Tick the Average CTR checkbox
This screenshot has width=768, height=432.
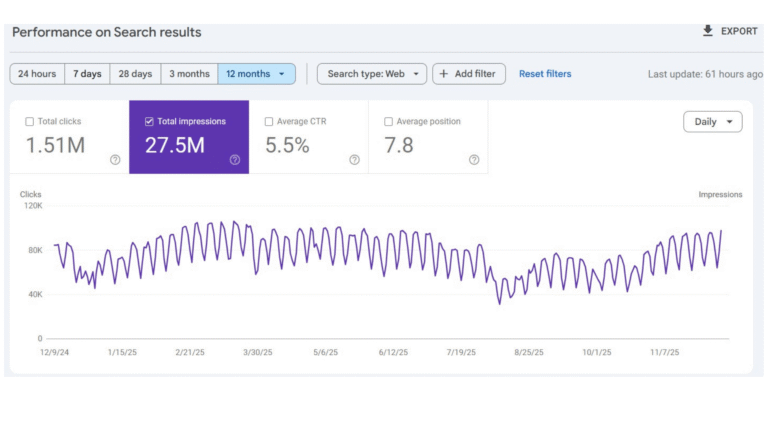pos(269,122)
